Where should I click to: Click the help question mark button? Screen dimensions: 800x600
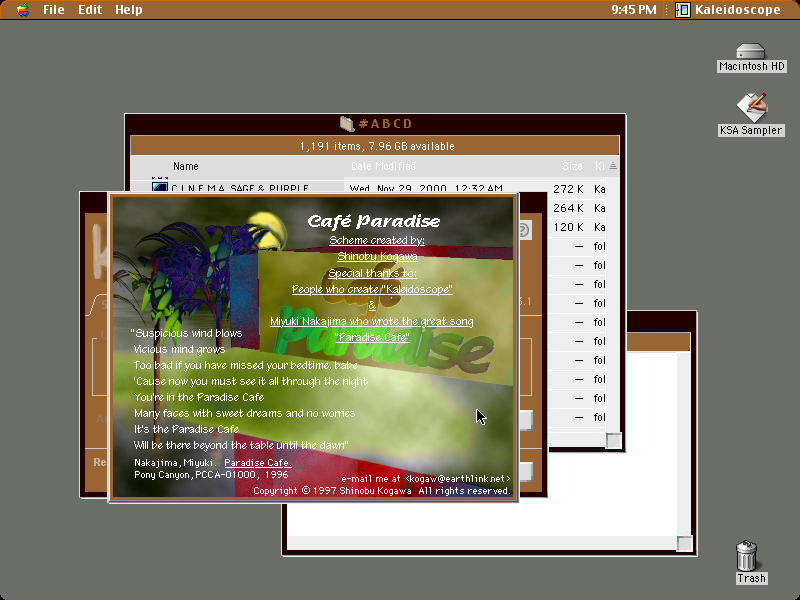524,231
